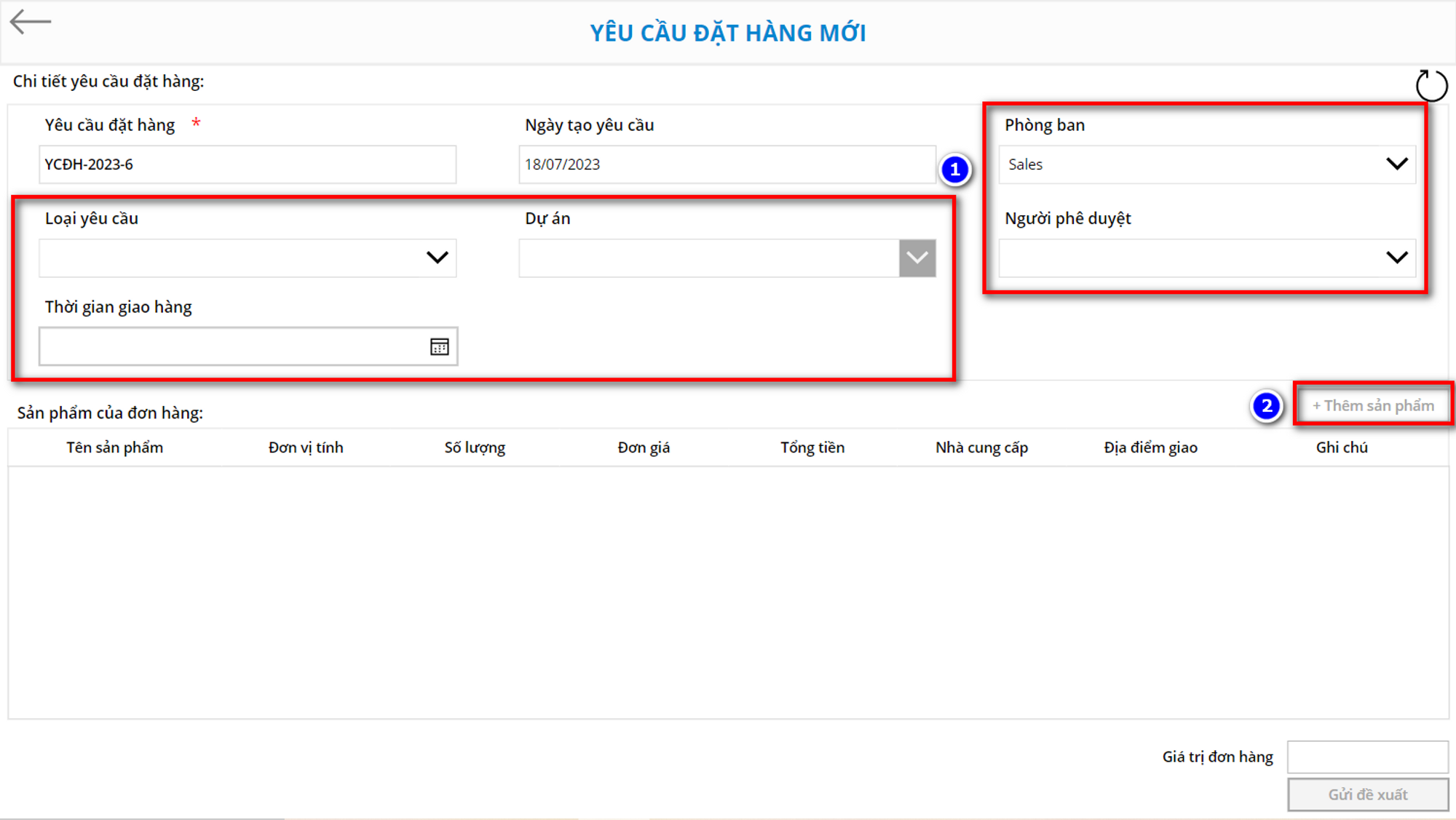Click the Yêu cầu đặt hàng field

tap(248, 164)
